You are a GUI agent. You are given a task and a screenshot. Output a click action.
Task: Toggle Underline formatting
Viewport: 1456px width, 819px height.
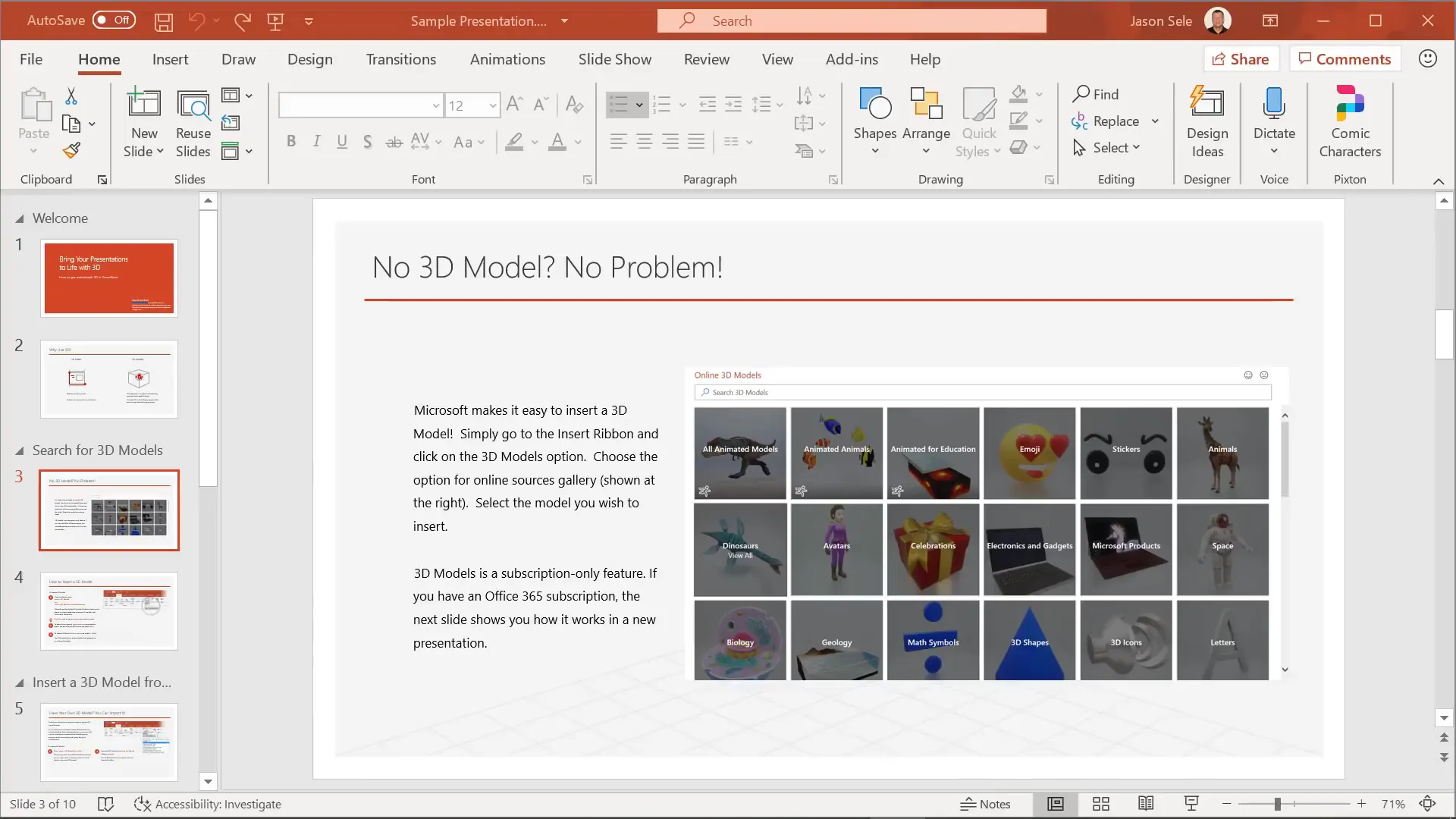coord(342,142)
